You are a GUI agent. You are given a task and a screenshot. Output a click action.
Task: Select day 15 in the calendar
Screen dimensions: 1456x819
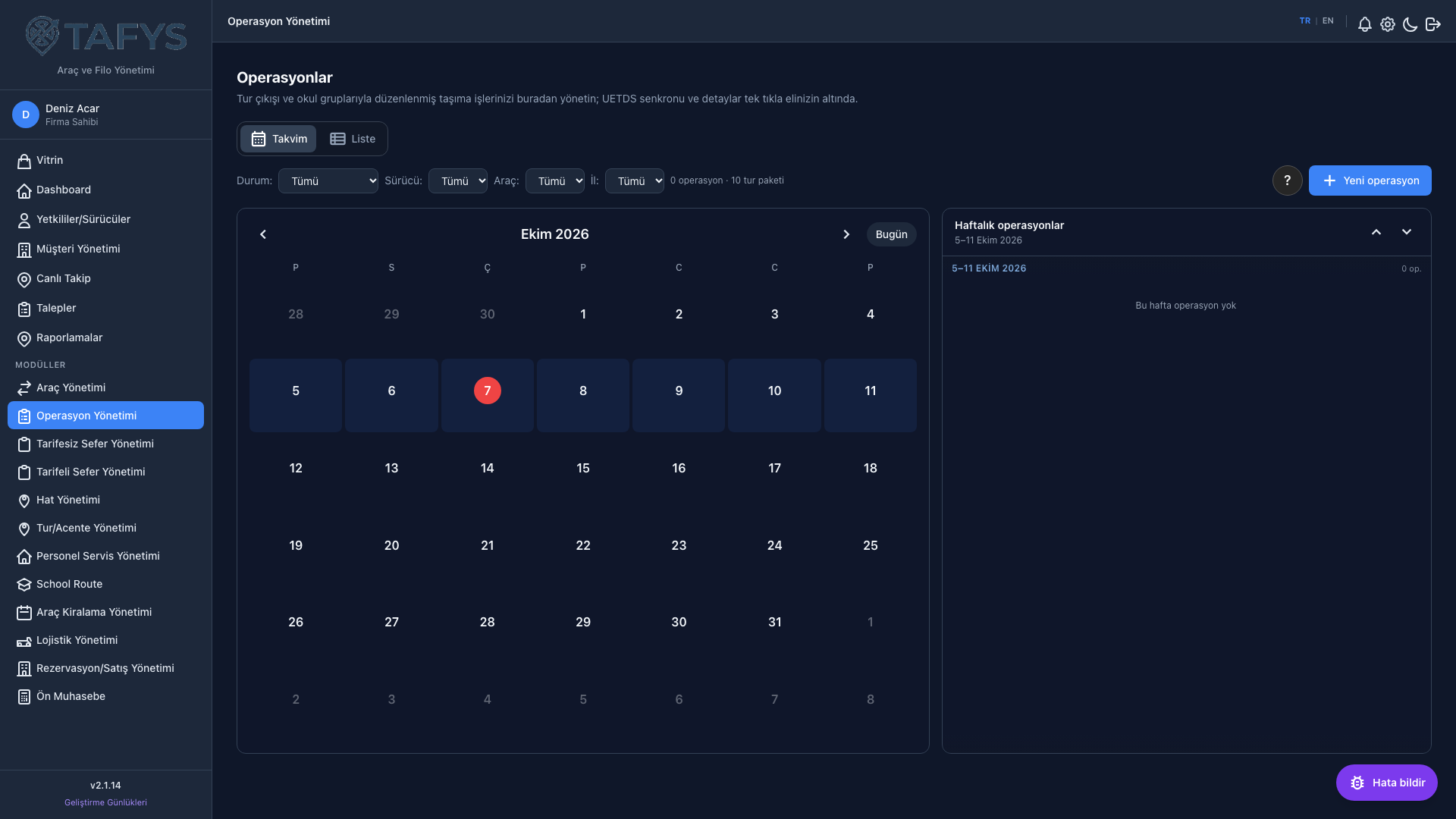tap(582, 468)
